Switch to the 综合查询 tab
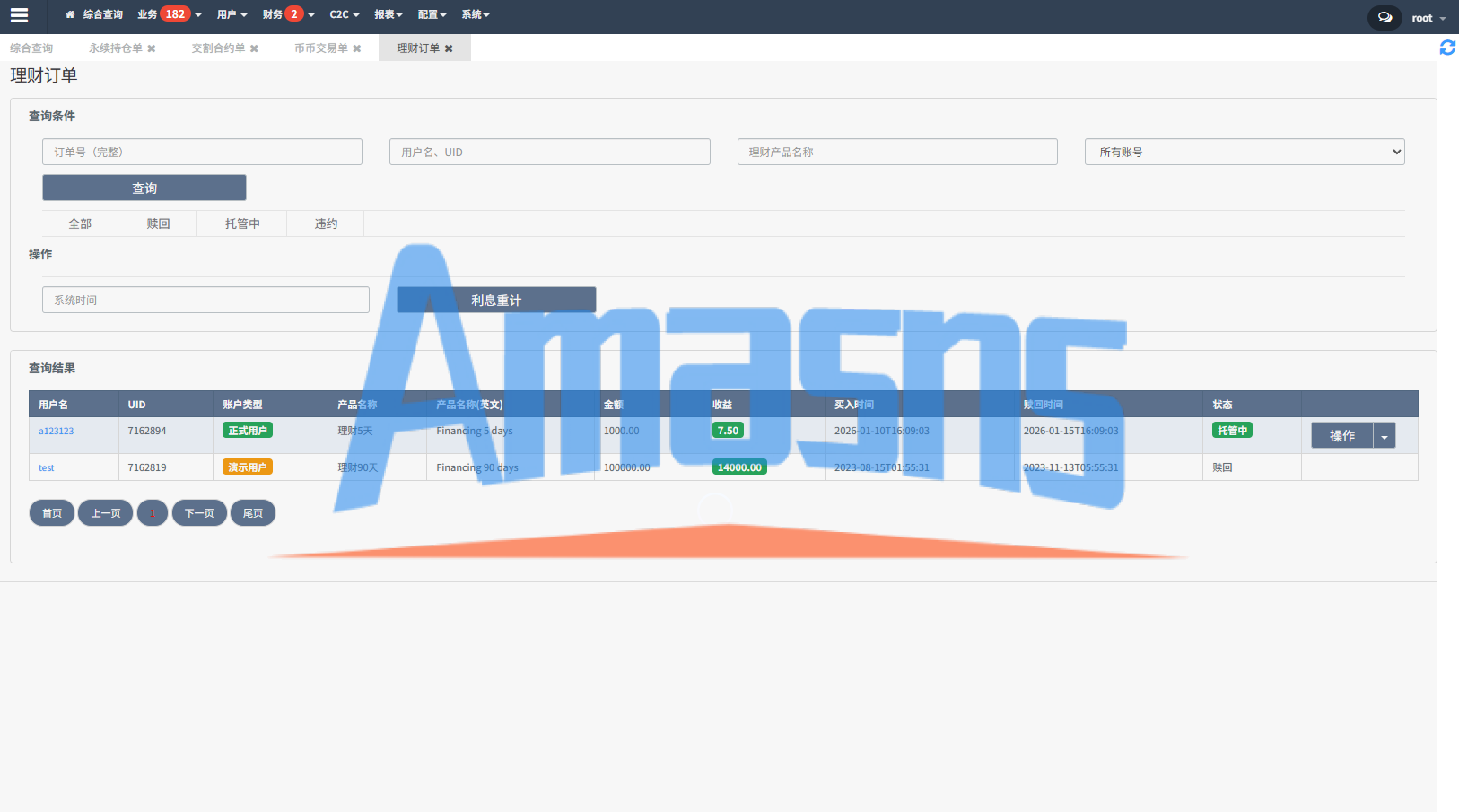Screen dimensions: 1459x812 (x=31, y=48)
